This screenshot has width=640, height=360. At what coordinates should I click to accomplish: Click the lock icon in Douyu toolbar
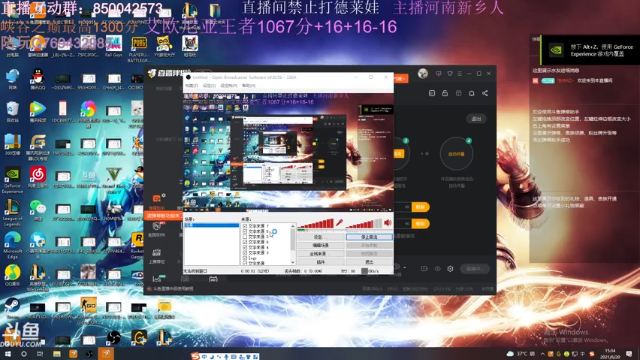[445, 93]
